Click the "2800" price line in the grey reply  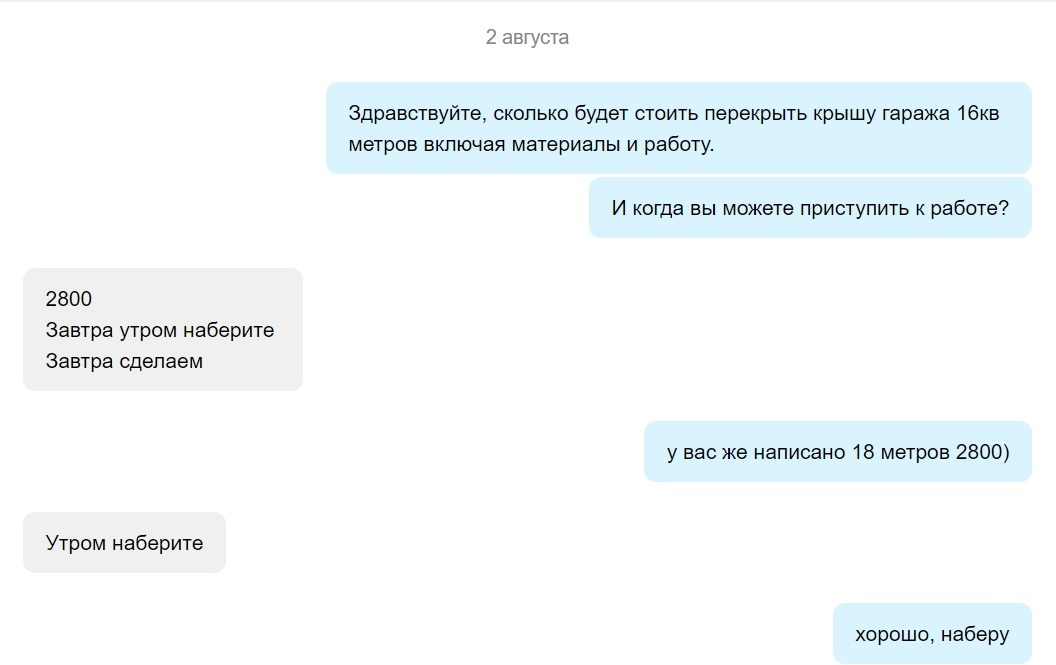pyautogui.click(x=69, y=298)
